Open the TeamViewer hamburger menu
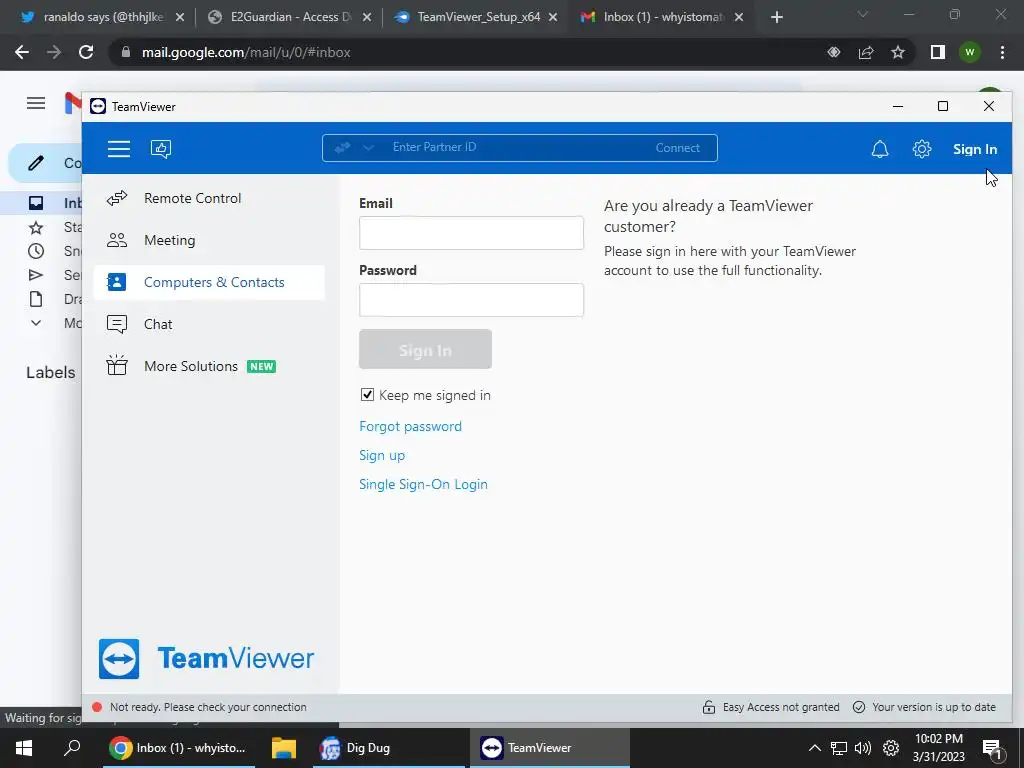The height and width of the screenshot is (768, 1024). 119,149
